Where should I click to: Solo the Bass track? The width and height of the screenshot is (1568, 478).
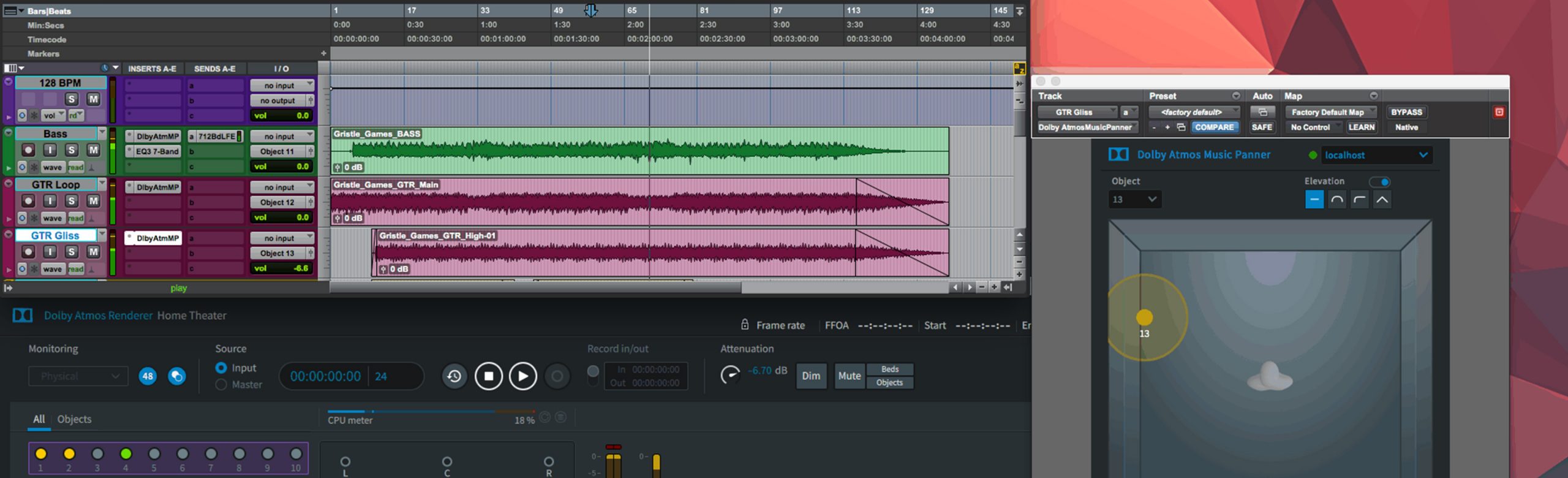point(72,150)
